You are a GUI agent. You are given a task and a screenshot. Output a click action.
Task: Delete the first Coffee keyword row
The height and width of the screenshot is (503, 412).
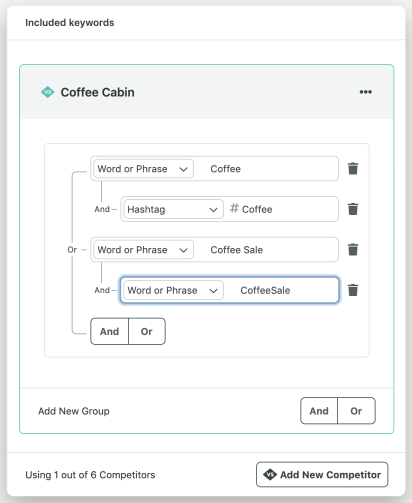point(353,169)
